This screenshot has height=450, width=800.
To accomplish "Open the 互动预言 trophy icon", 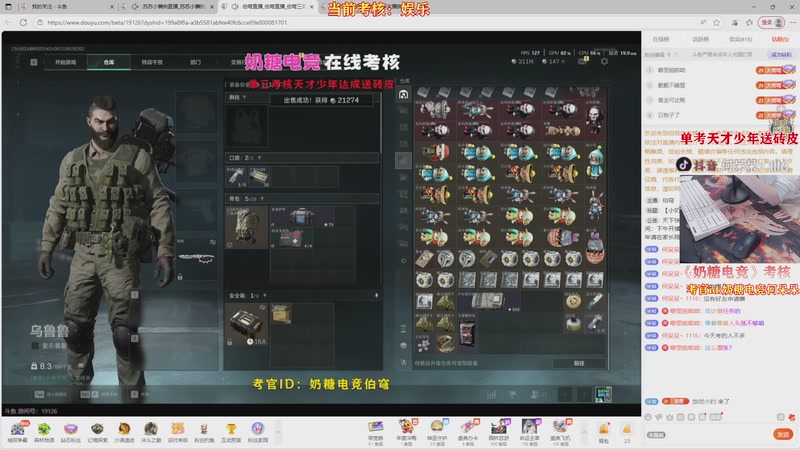I will pos(231,432).
